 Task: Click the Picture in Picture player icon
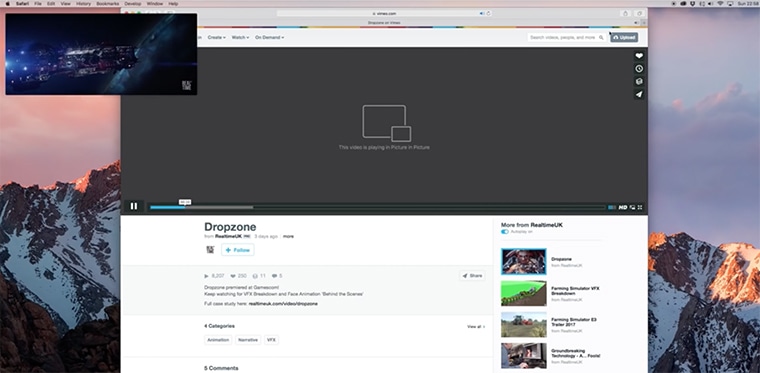pos(632,207)
